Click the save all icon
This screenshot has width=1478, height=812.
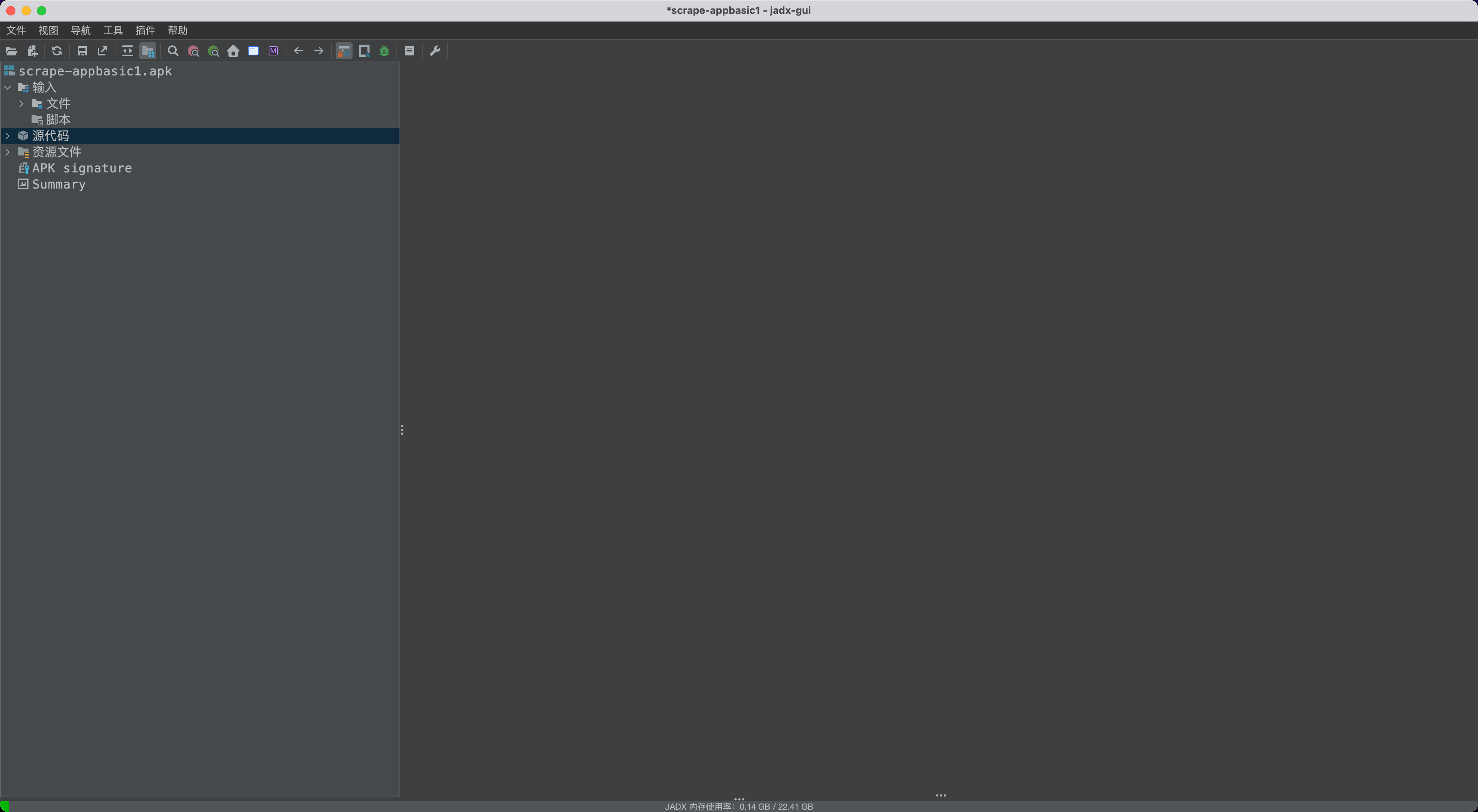pos(82,51)
